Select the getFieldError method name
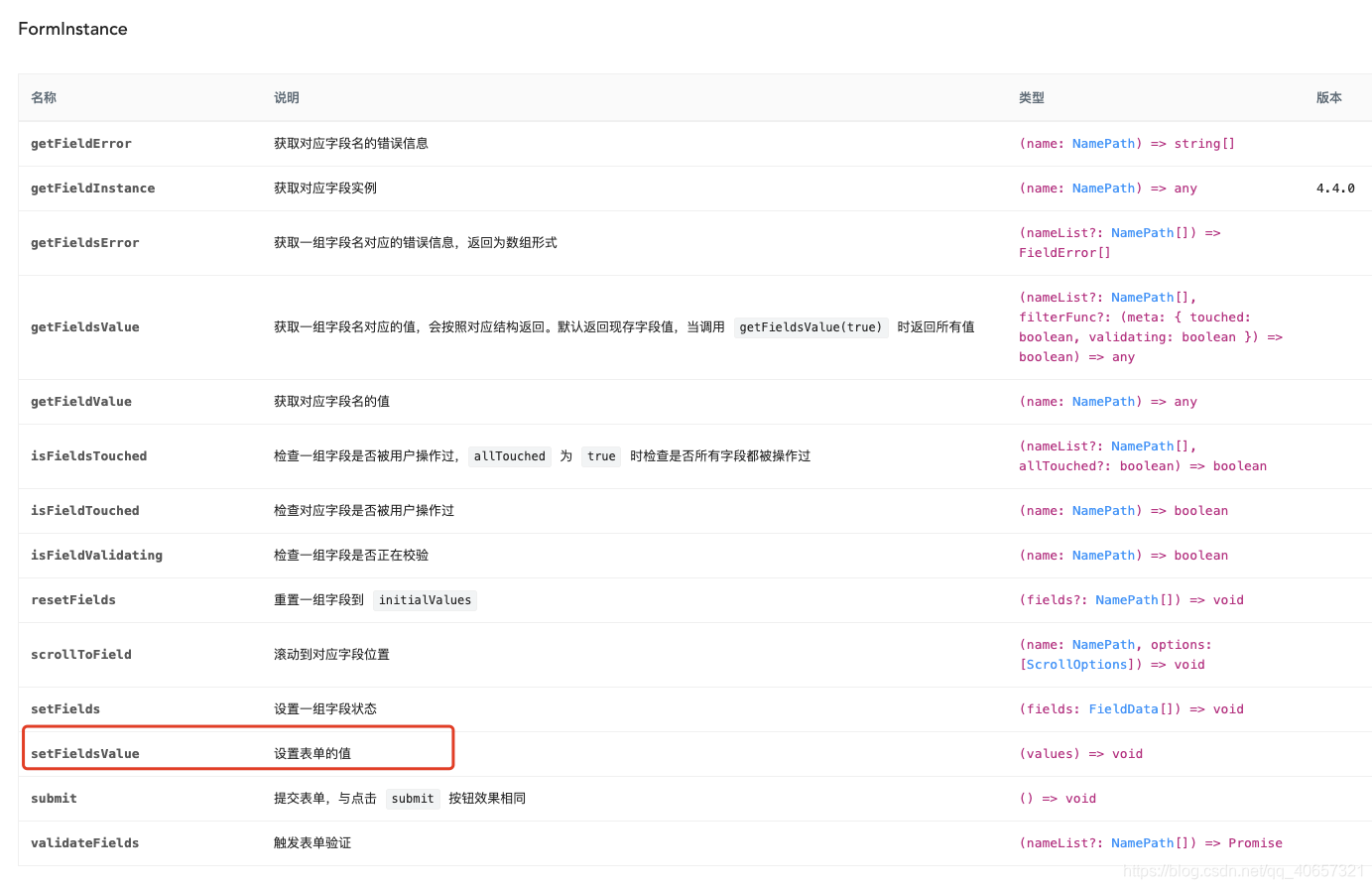Viewport: 1372px width, 889px height. pos(81,144)
